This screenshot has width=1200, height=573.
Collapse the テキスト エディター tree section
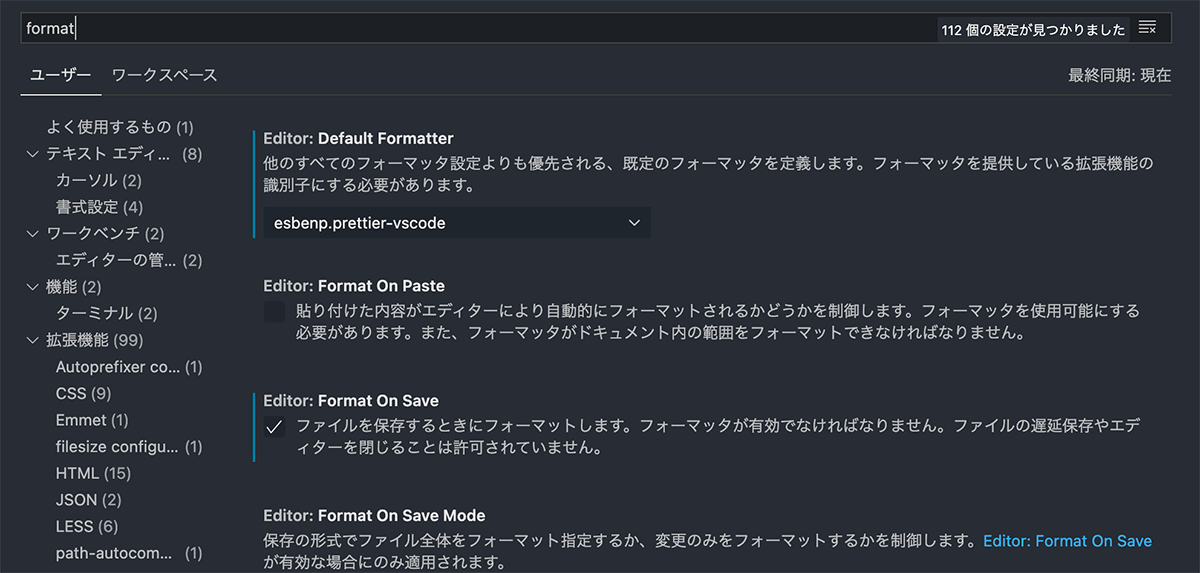point(32,154)
